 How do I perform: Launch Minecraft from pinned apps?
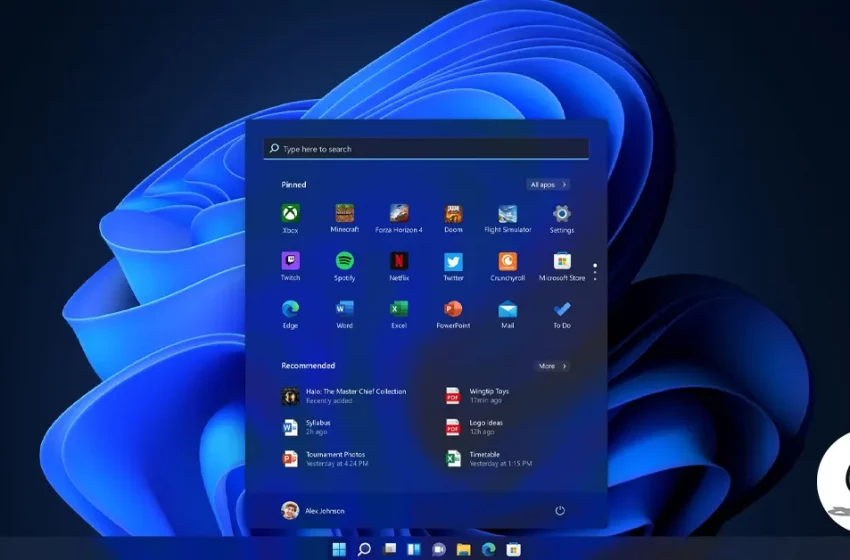tap(344, 214)
